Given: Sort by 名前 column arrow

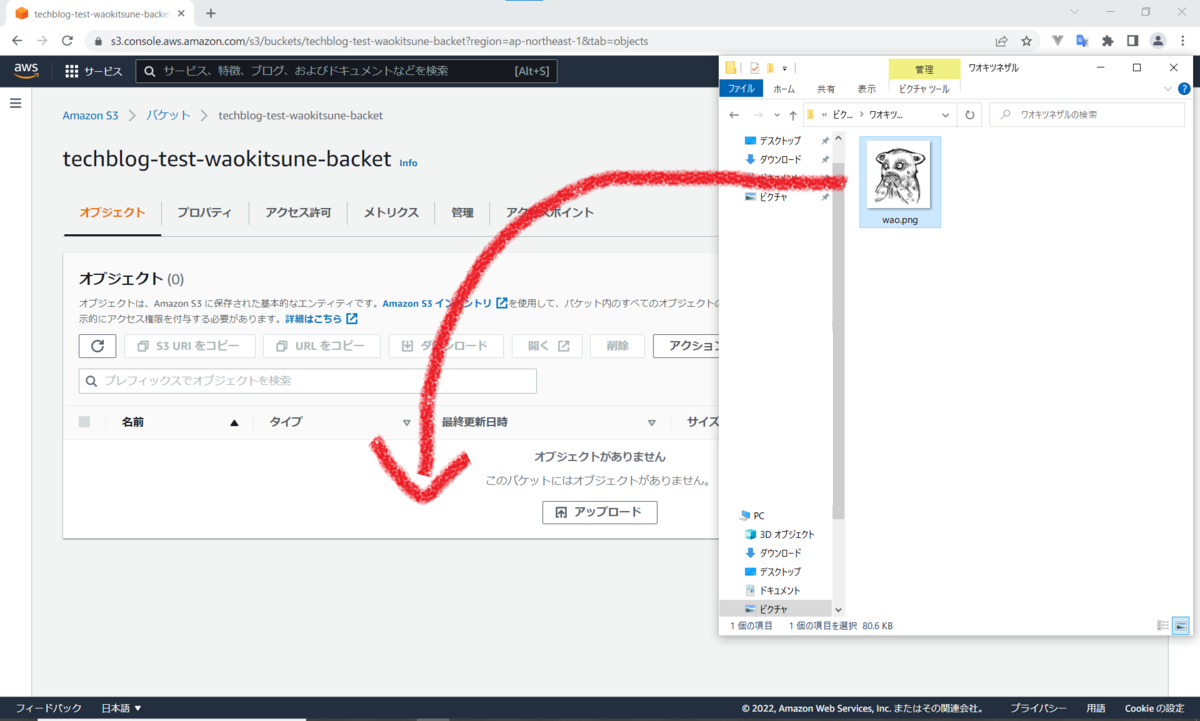Looking at the screenshot, I should click(234, 423).
